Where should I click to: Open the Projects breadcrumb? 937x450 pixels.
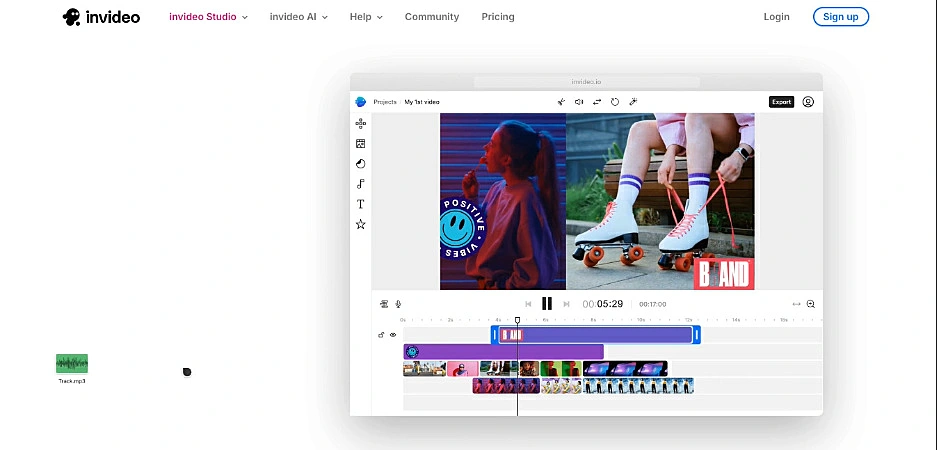pyautogui.click(x=385, y=102)
